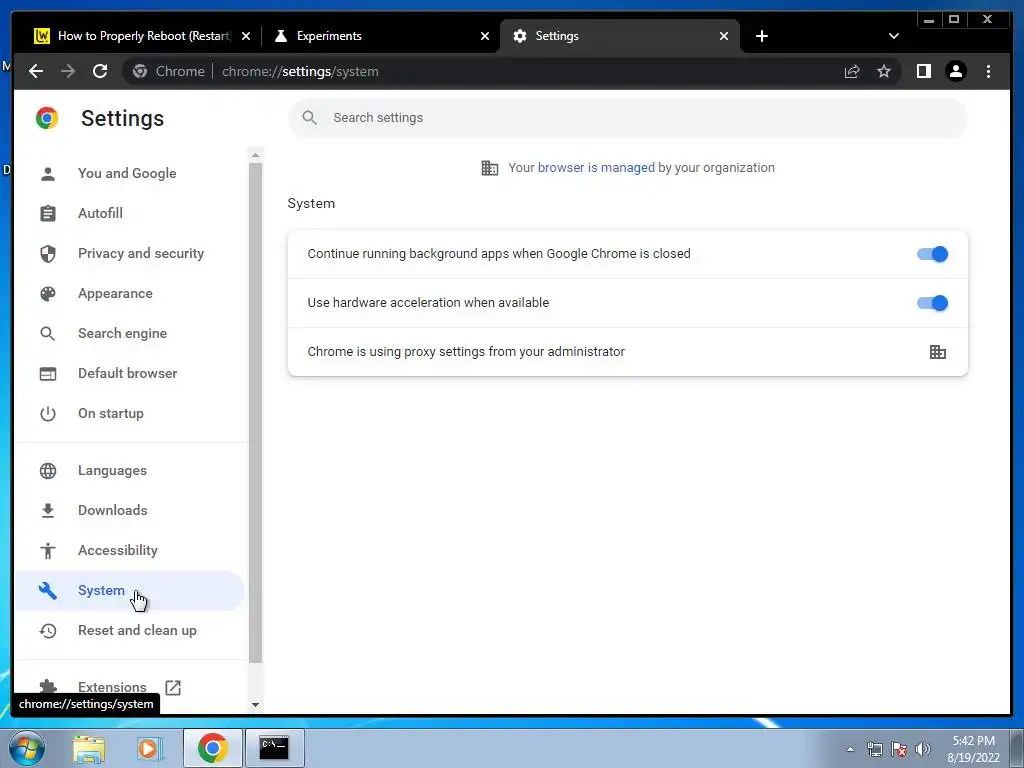This screenshot has width=1024, height=768.
Task: Click the palette icon beside Appearance
Action: point(48,294)
